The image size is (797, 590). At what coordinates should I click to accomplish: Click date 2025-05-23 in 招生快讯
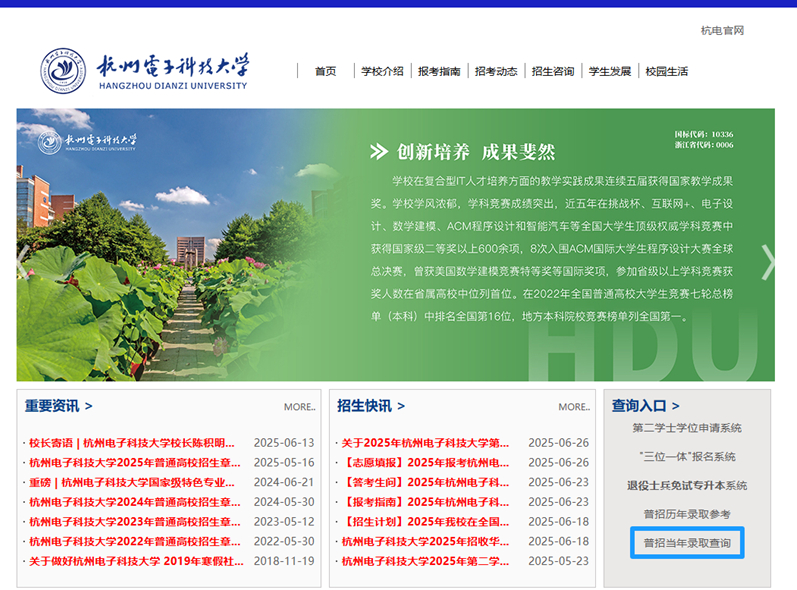(559, 562)
